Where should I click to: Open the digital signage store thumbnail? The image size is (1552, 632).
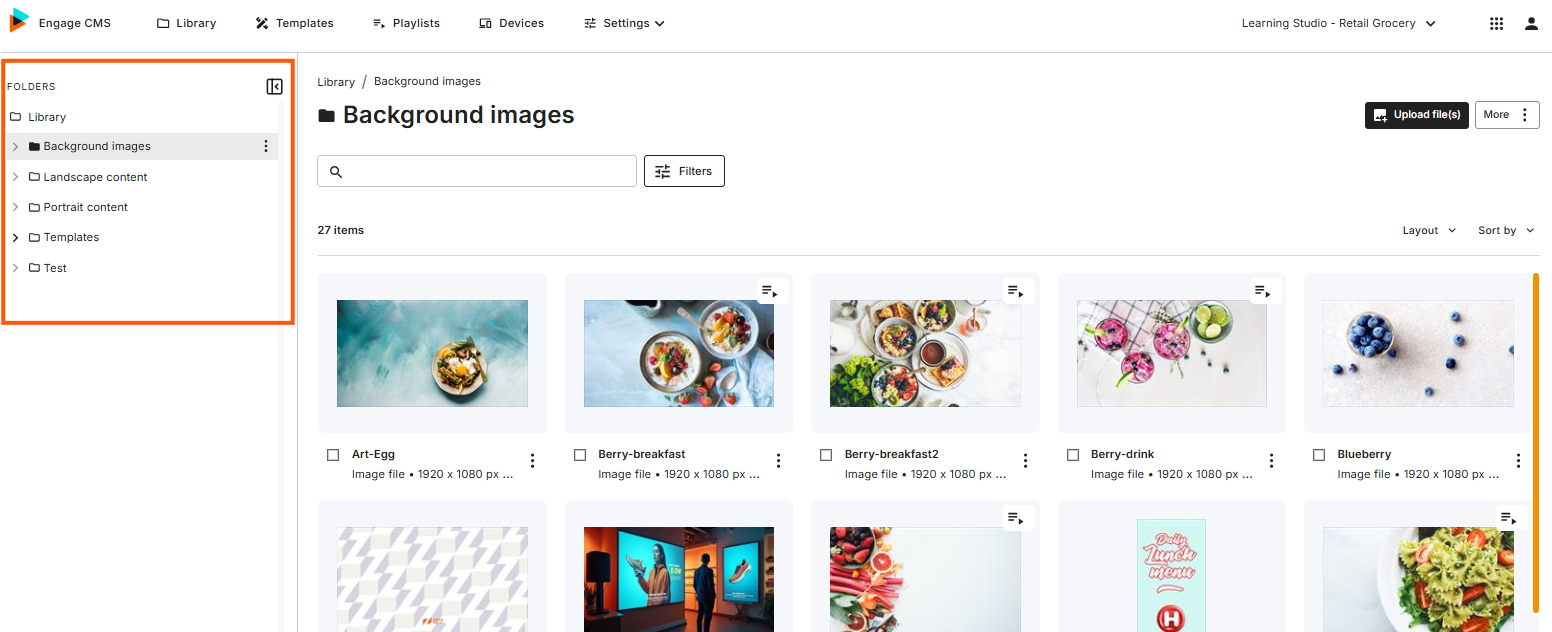coord(679,579)
